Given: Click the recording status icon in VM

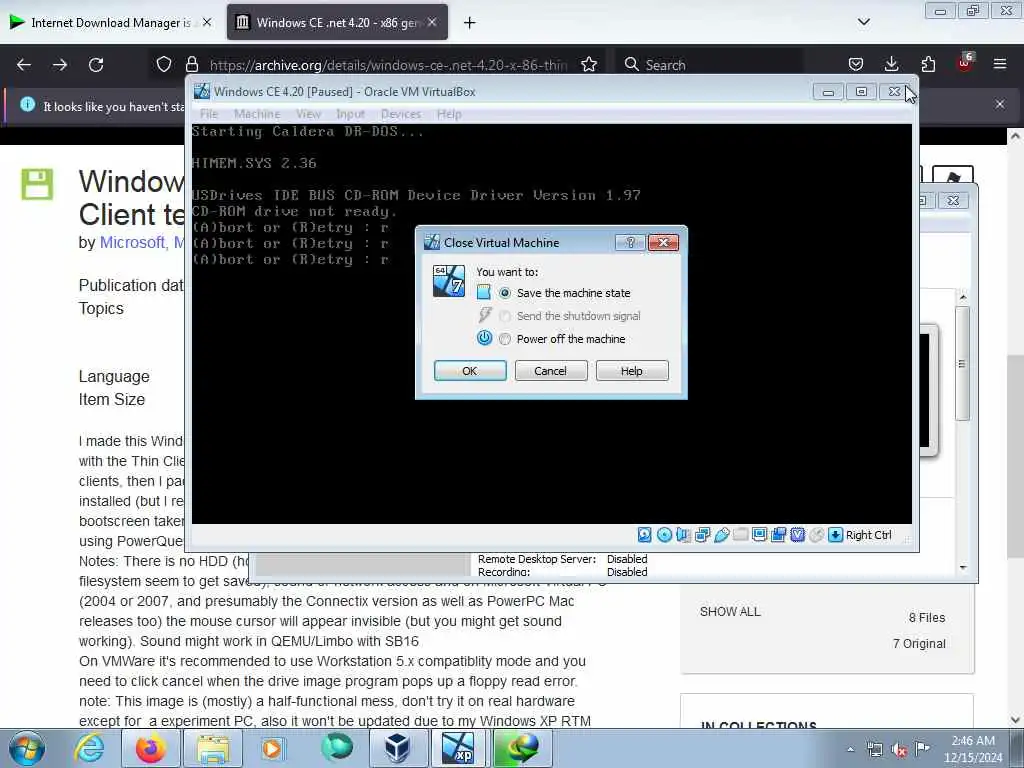Looking at the screenshot, I should point(778,535).
